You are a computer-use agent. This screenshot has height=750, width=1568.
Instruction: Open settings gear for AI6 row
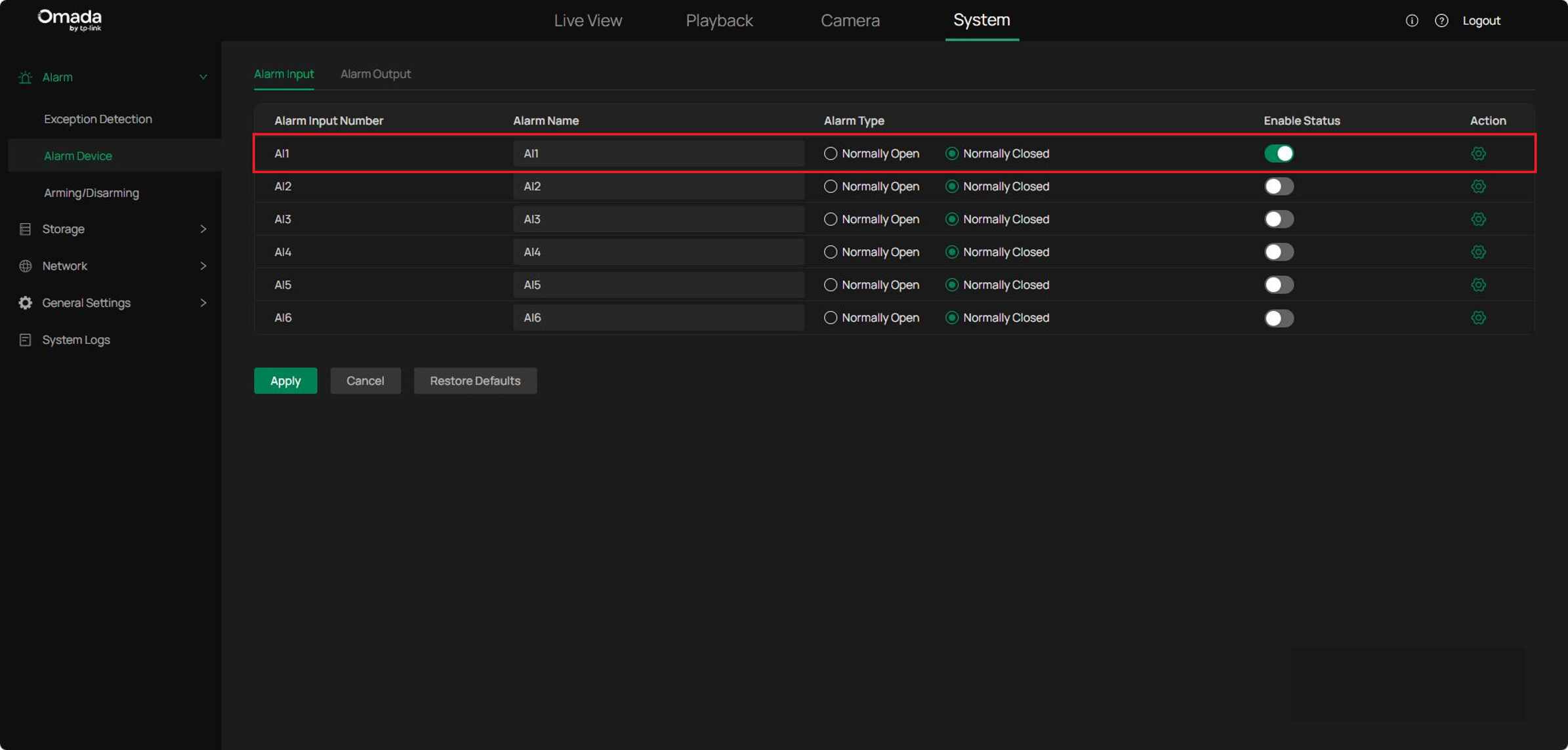coord(1478,318)
